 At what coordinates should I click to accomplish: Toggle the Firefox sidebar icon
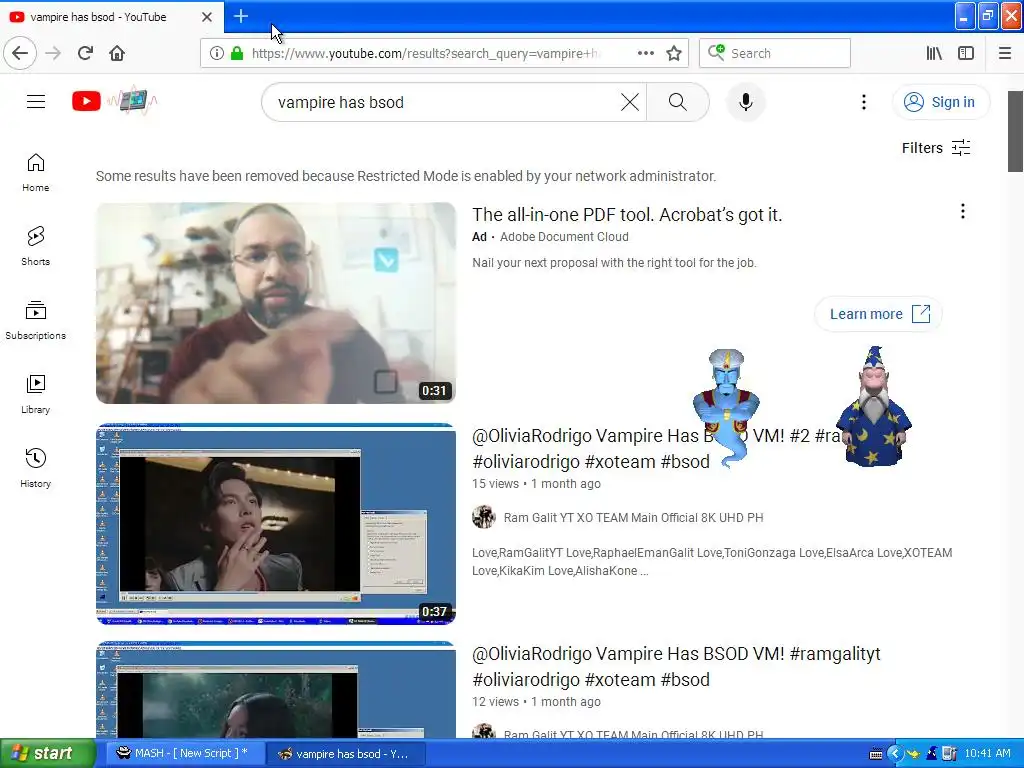pyautogui.click(x=966, y=53)
